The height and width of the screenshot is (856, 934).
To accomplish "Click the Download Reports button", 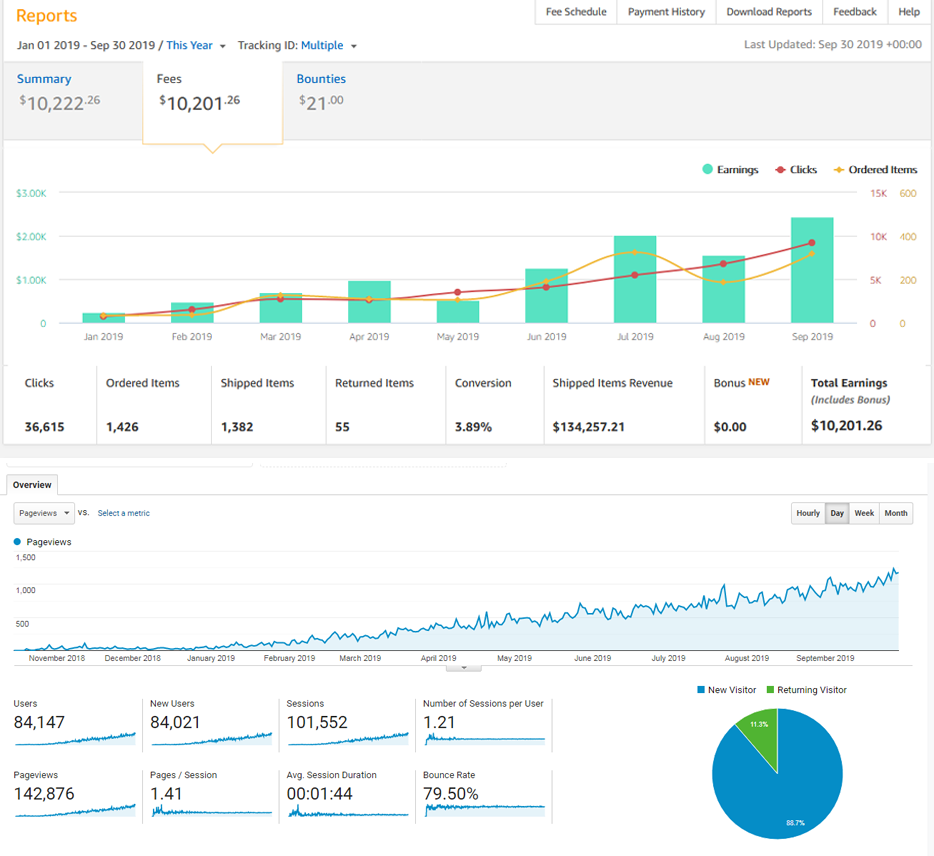I will [x=768, y=12].
